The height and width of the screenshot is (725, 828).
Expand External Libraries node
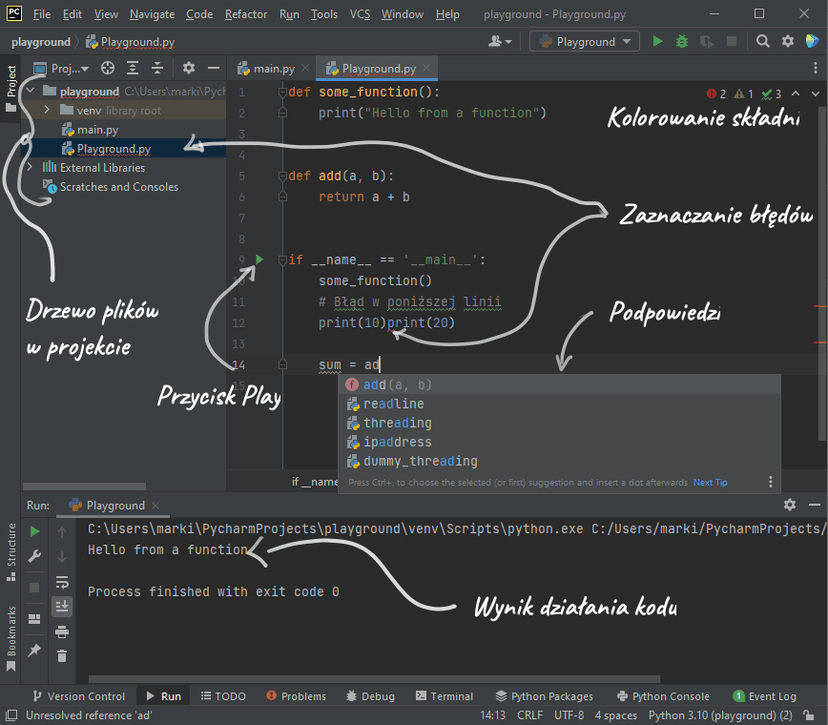click(x=31, y=168)
